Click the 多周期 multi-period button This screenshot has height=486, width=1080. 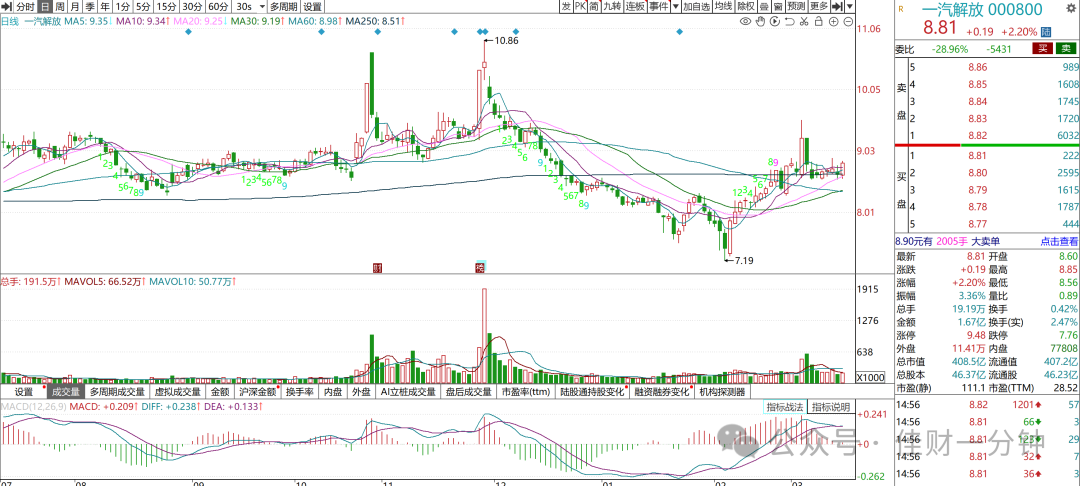pos(284,6)
